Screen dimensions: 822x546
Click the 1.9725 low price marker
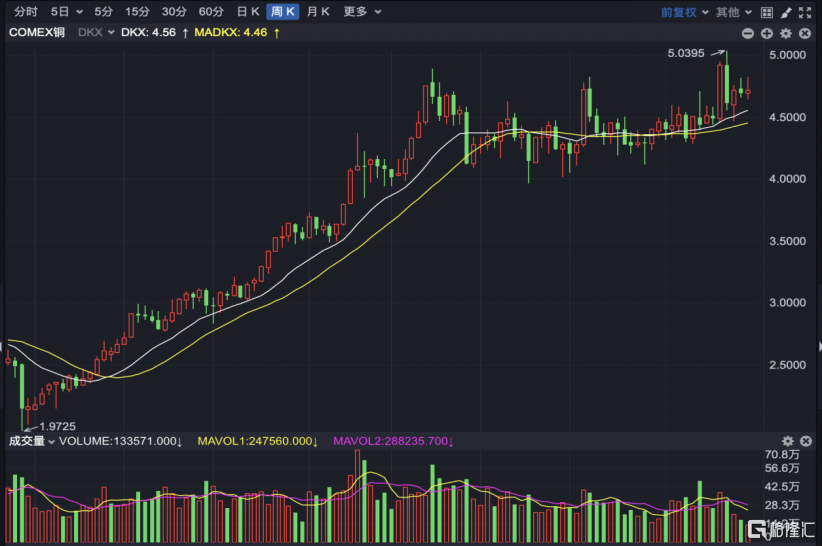click(58, 427)
